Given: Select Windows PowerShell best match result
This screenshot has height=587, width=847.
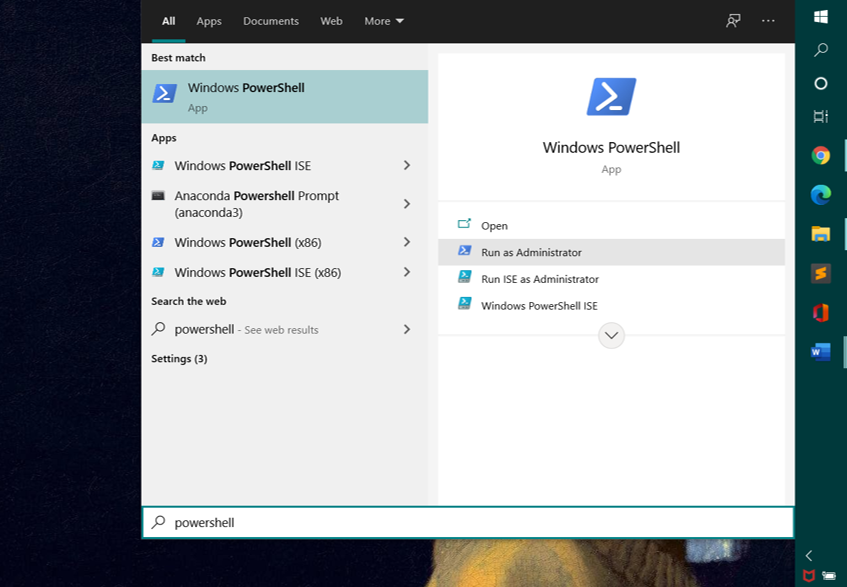Looking at the screenshot, I should [285, 97].
